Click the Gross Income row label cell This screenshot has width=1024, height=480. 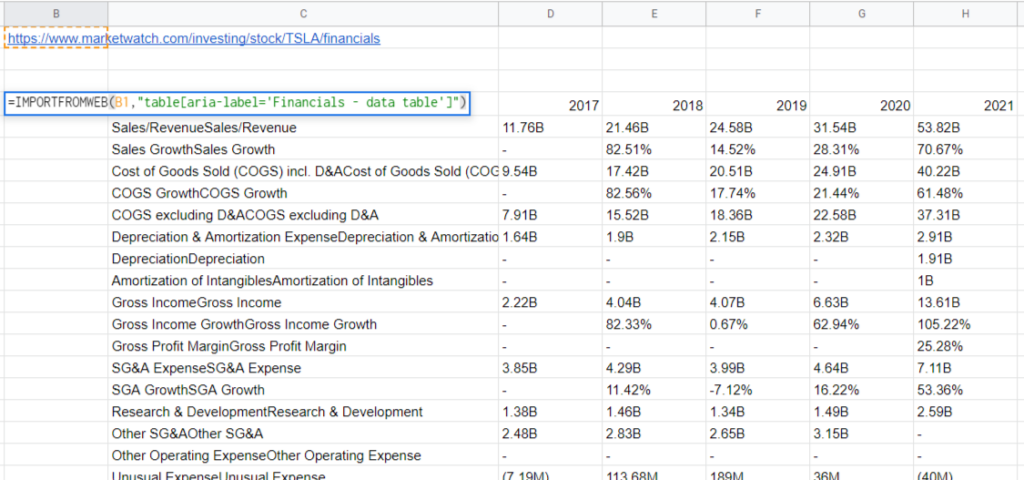tap(303, 302)
